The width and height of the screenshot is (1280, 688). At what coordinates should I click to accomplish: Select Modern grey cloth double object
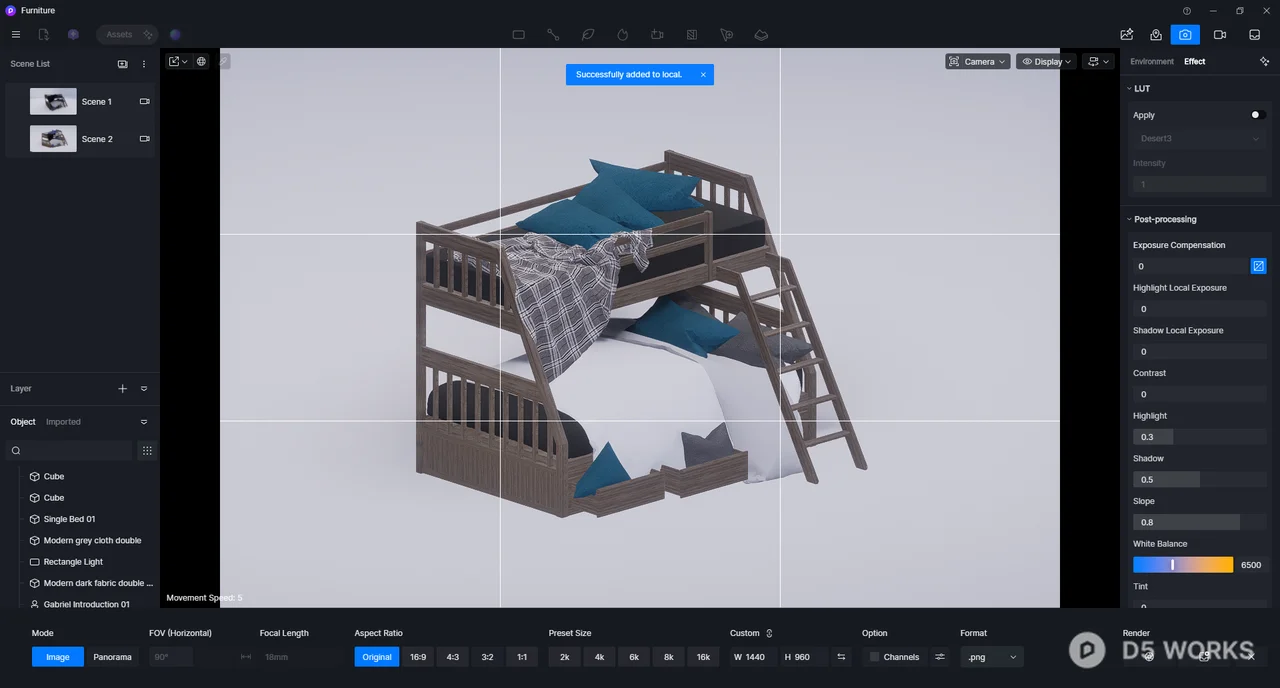click(x=92, y=541)
